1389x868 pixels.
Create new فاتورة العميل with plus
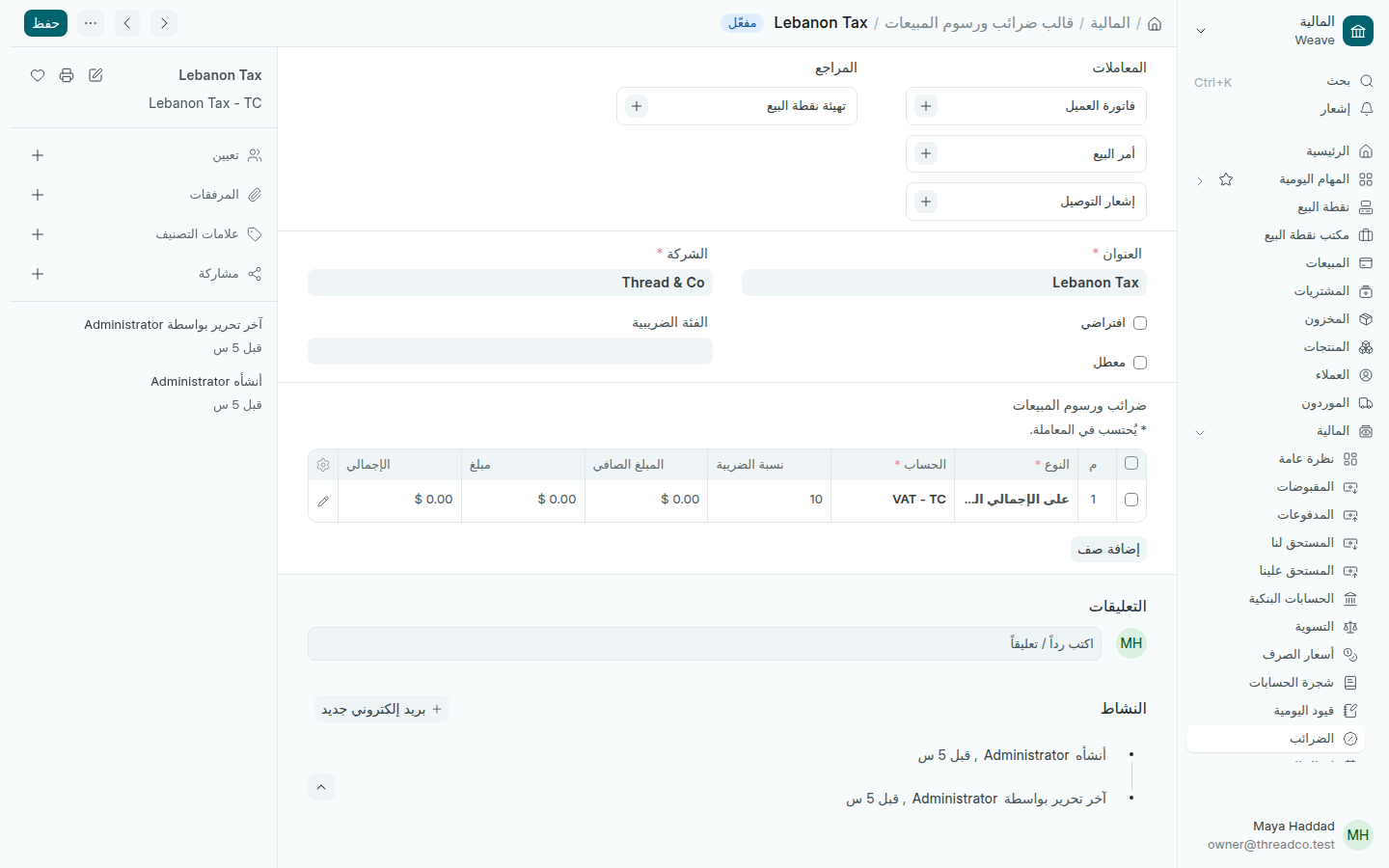coord(926,106)
